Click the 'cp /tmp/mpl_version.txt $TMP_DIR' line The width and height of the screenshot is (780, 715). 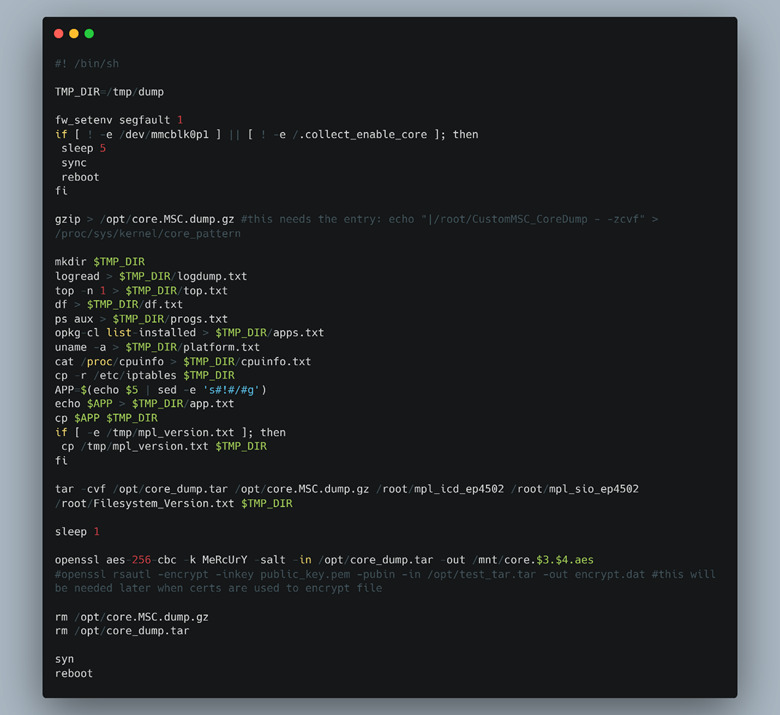pyautogui.click(x=164, y=446)
